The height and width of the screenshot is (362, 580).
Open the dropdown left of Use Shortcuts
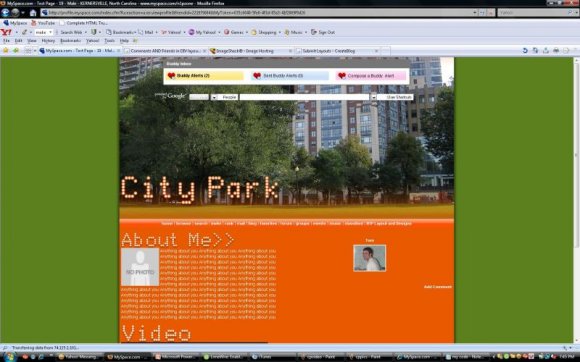(374, 97)
